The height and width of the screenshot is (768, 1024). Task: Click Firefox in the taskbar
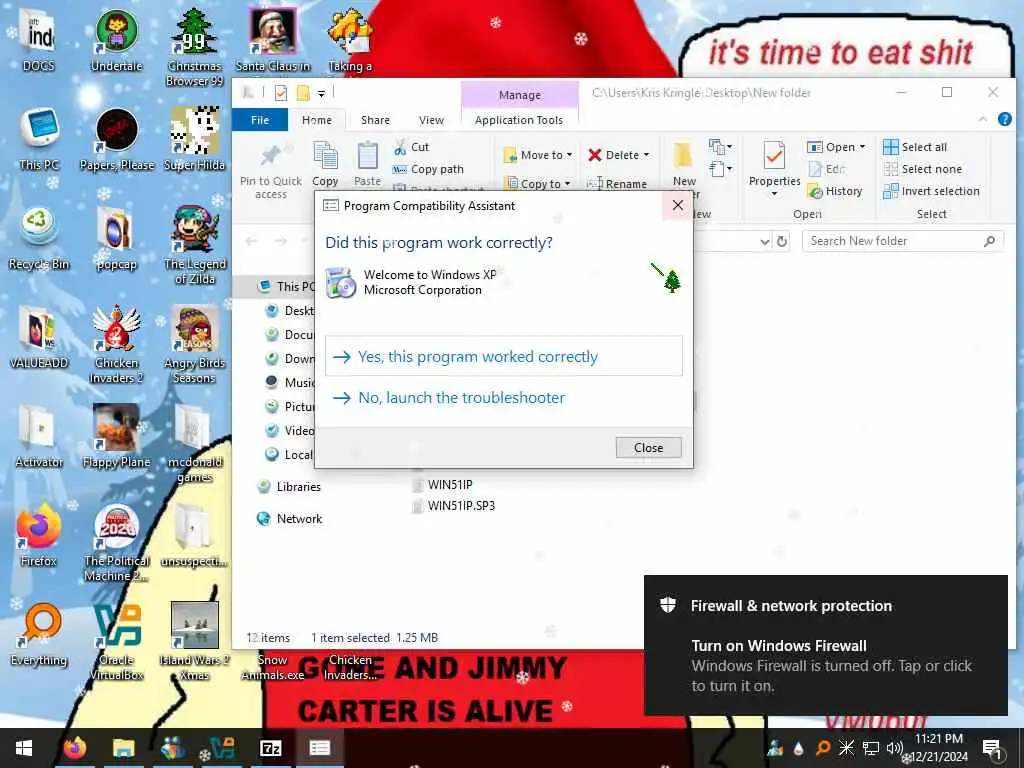click(75, 748)
